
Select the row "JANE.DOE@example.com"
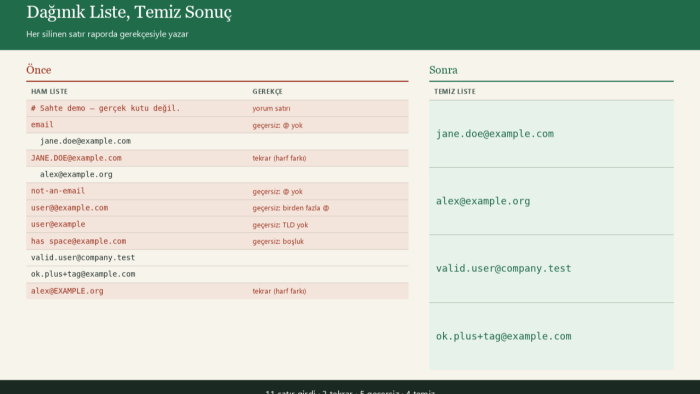pyautogui.click(x=217, y=158)
